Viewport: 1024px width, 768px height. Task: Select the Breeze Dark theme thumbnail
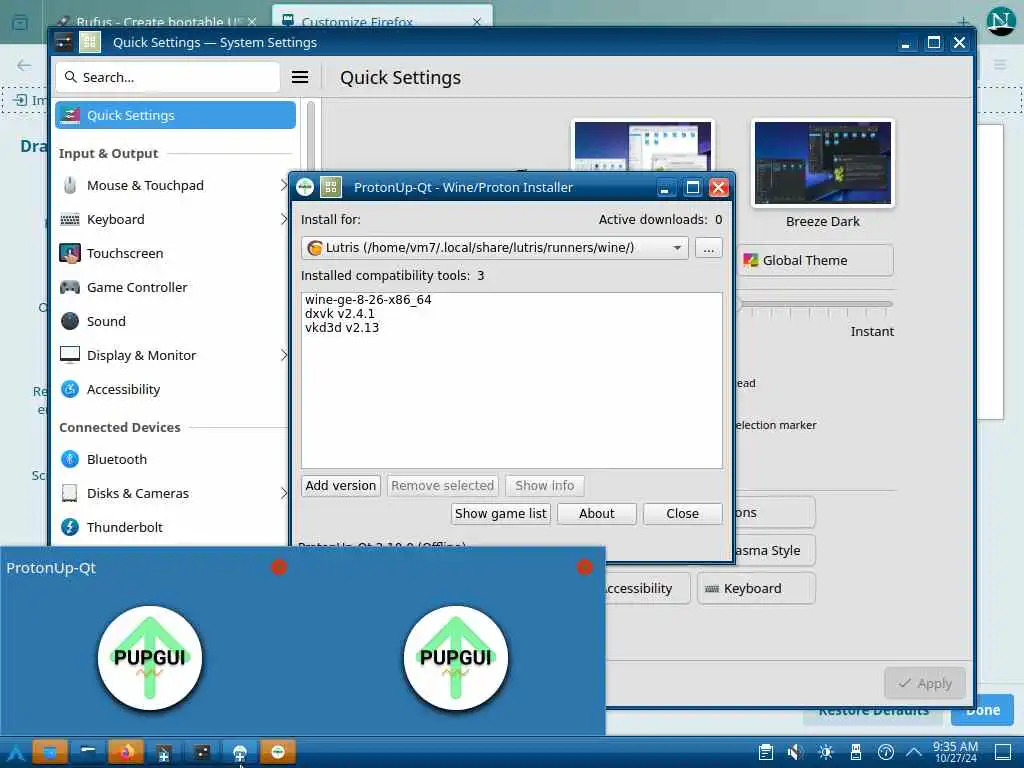pyautogui.click(x=822, y=163)
